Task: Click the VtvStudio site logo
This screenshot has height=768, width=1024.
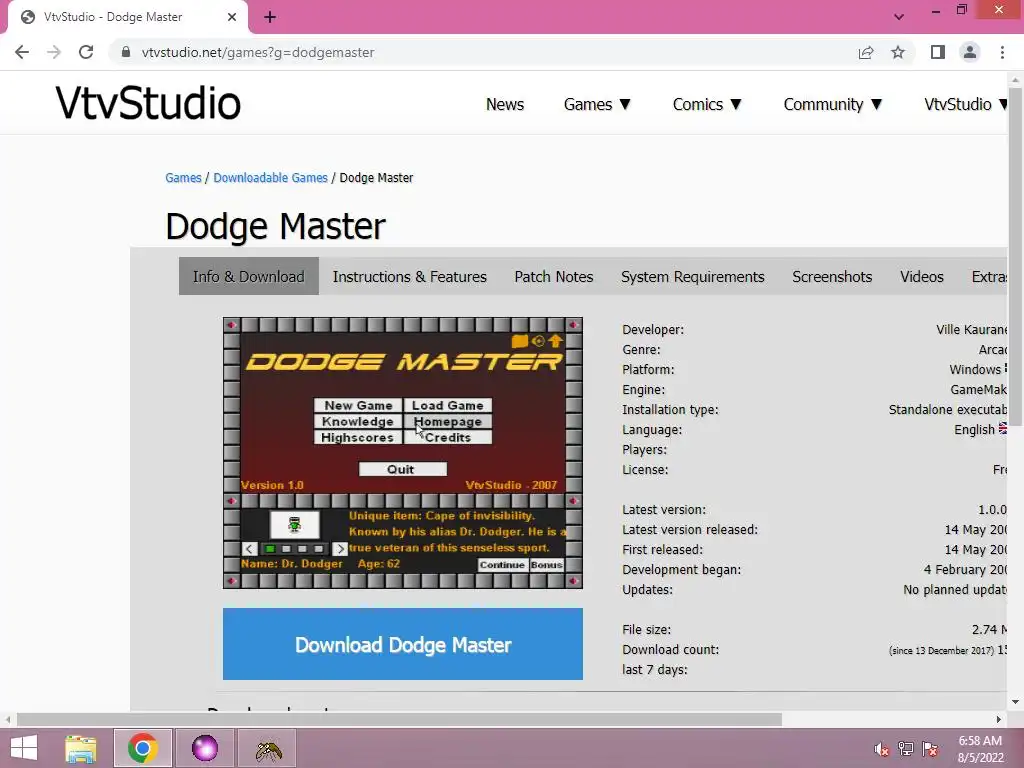Action: 148,103
